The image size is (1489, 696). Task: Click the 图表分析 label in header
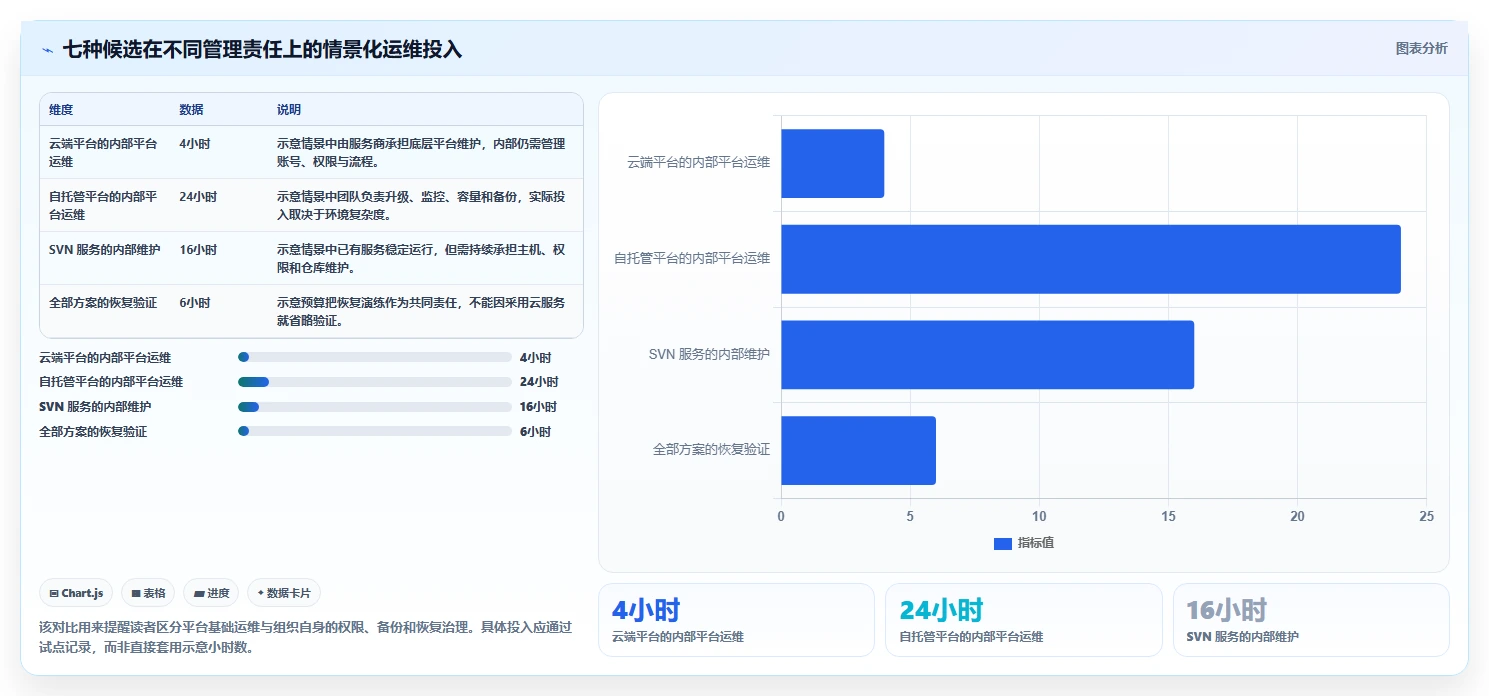pos(1421,49)
